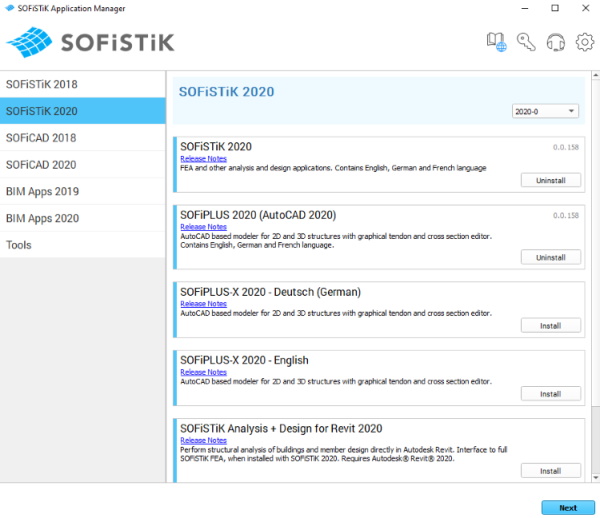
Task: Open Release Notes for SOFiPLUS-X English
Action: 203,372
